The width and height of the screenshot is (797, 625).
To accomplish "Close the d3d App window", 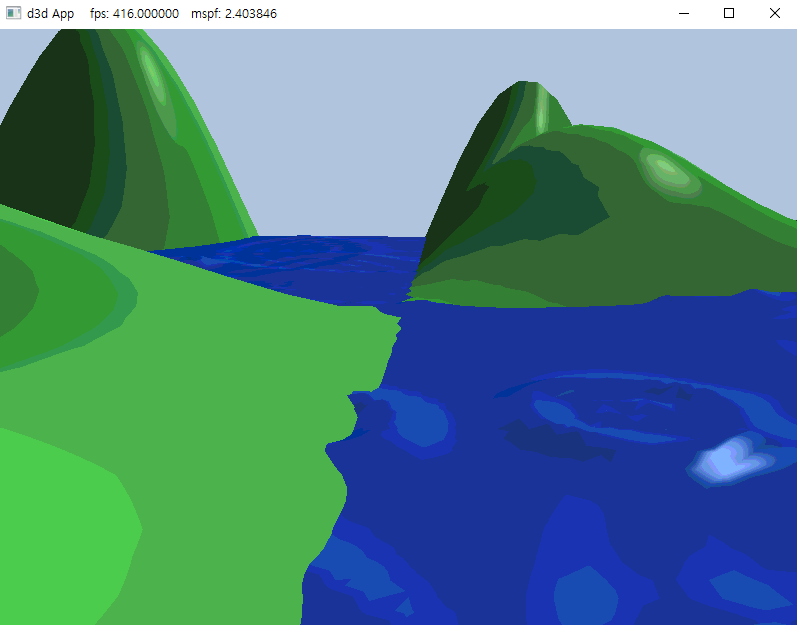I will point(774,14).
